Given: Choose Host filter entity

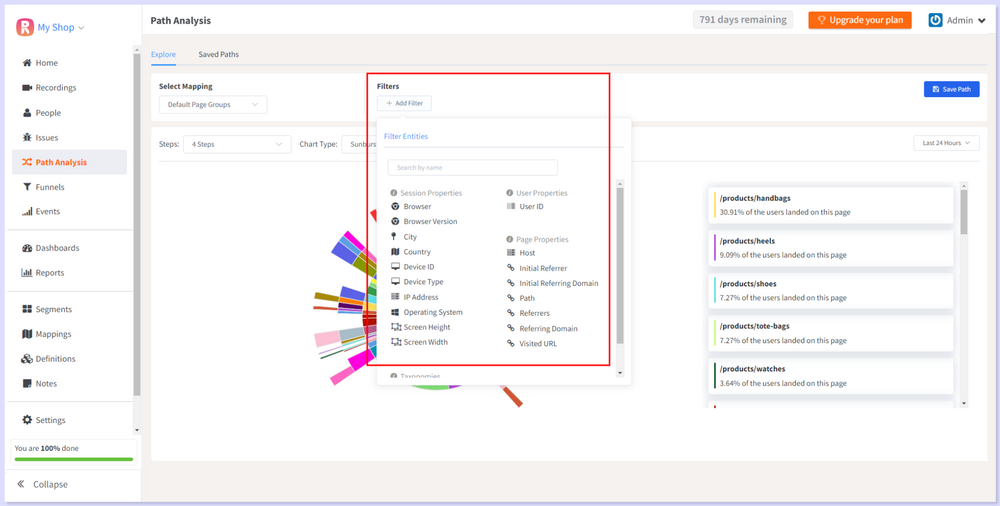Looking at the screenshot, I should tap(521, 253).
